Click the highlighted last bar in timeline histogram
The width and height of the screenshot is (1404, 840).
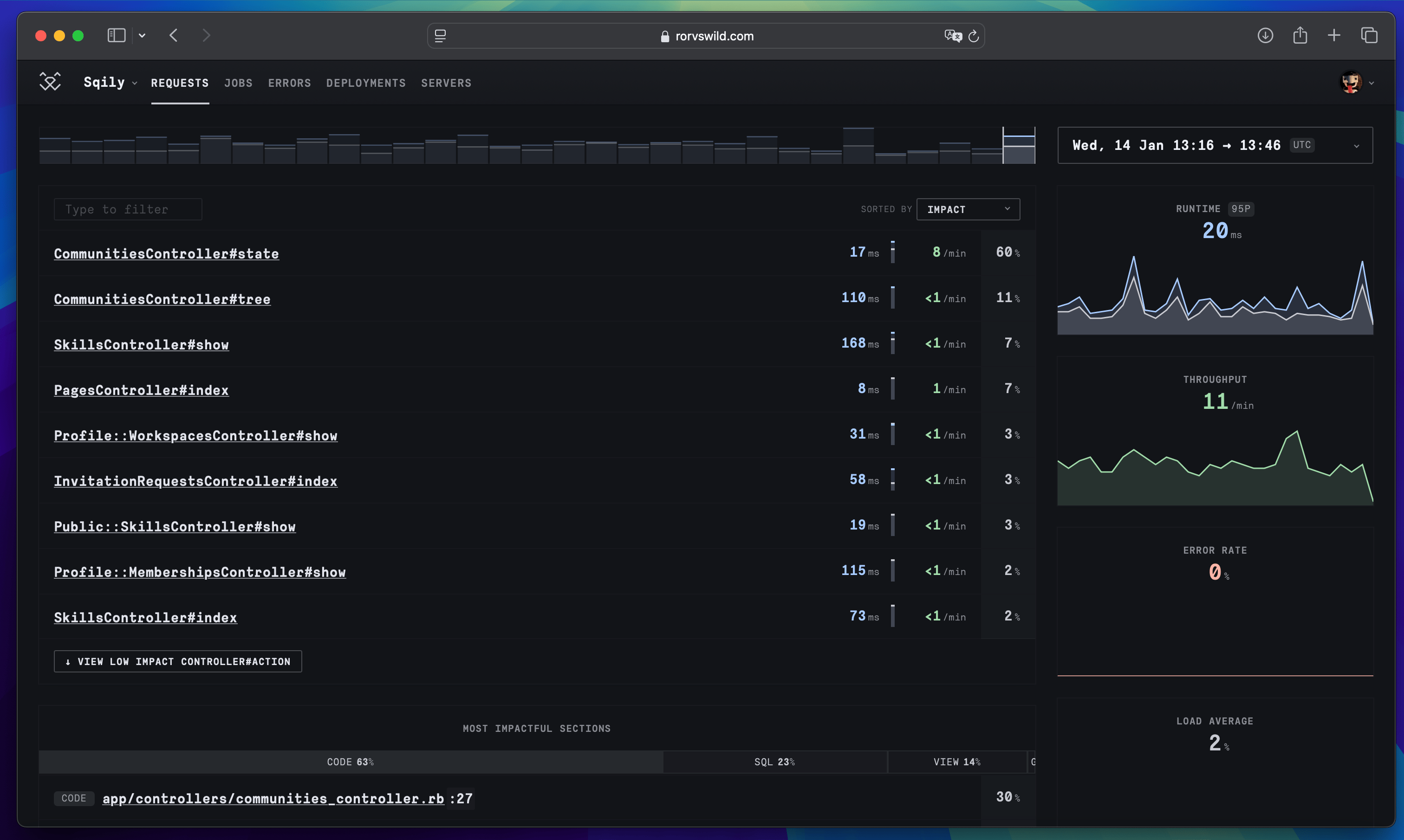[1019, 145]
